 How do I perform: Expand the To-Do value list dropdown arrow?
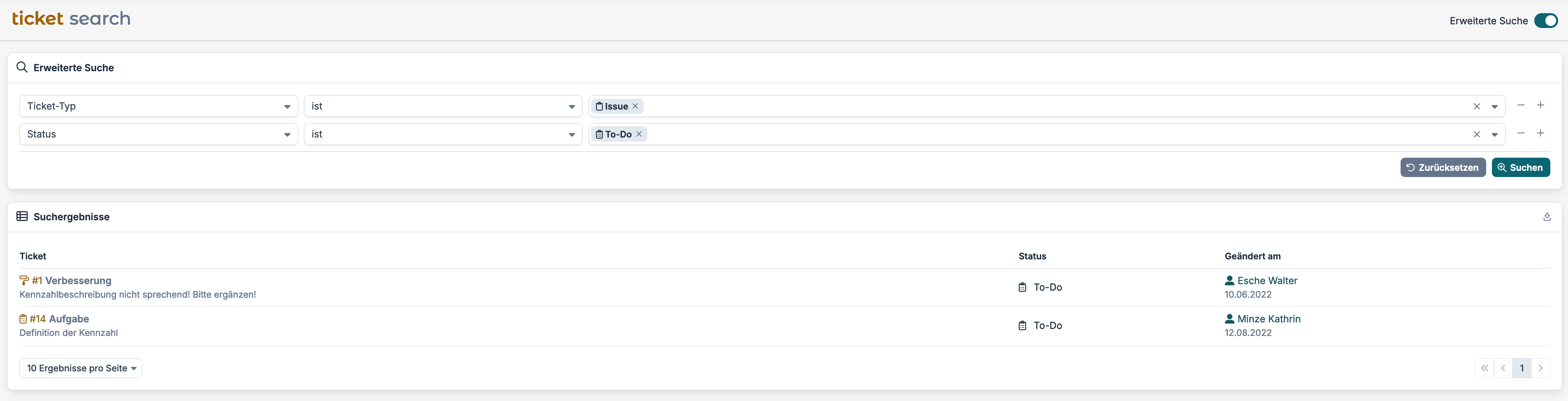(x=1494, y=135)
